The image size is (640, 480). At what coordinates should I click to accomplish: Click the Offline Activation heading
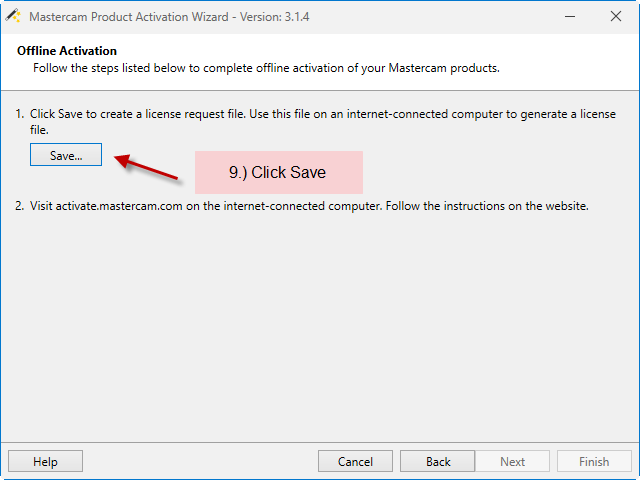(x=67, y=51)
